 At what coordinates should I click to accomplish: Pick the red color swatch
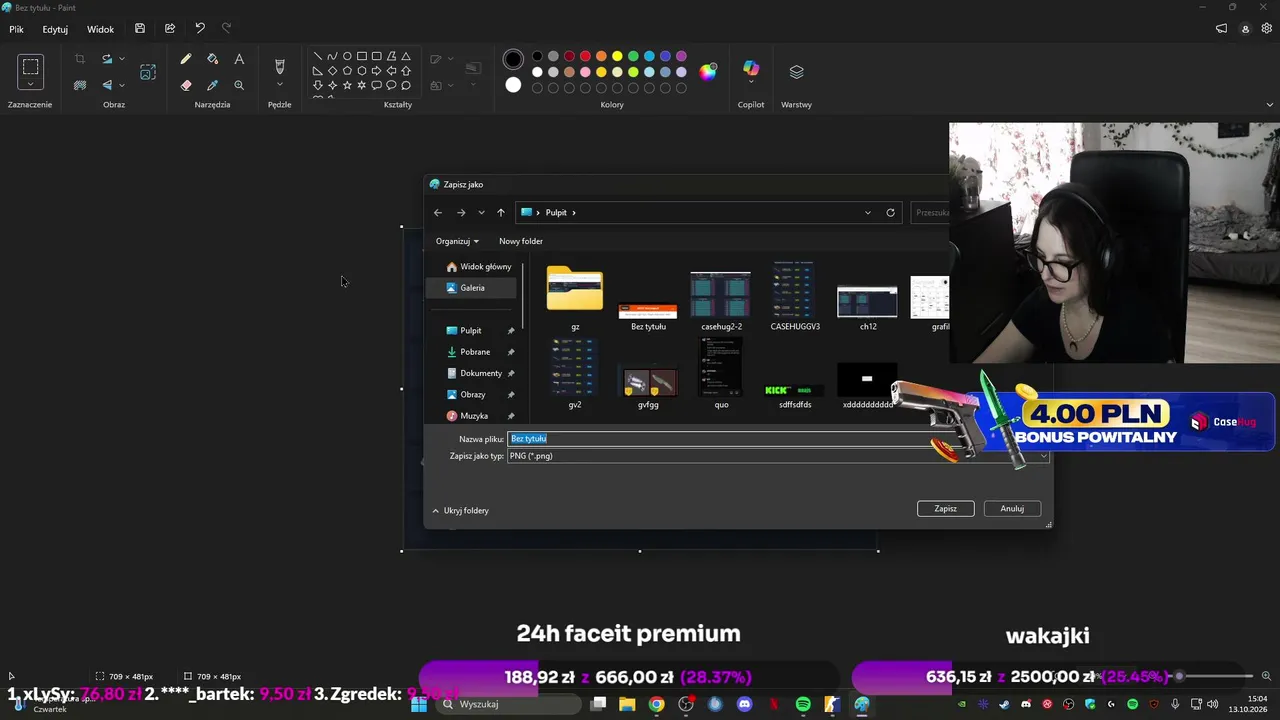(585, 56)
